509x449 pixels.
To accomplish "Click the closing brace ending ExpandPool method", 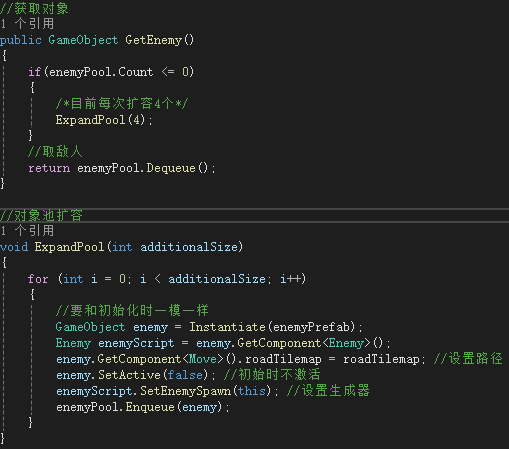I will click(3, 438).
